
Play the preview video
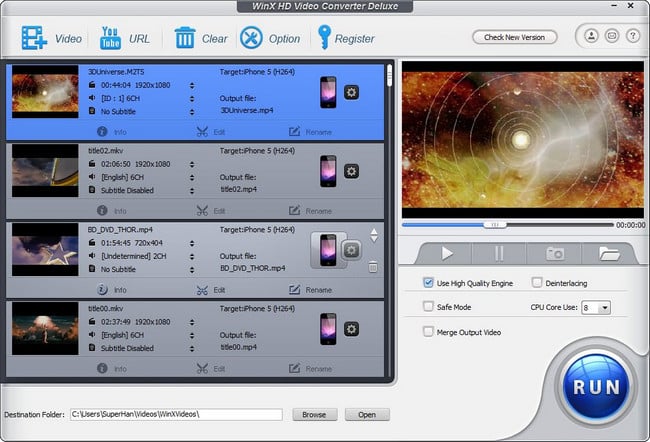tap(446, 253)
